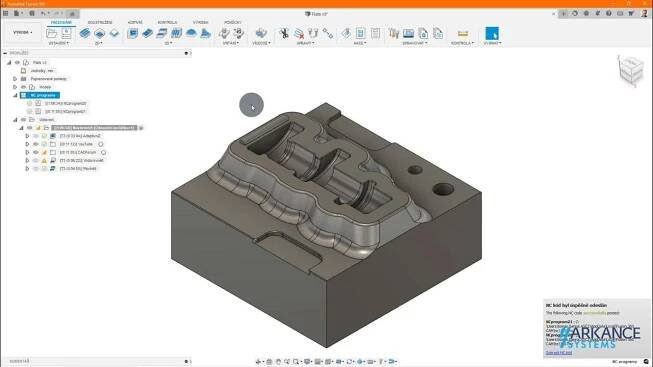Click the 3D pocket clearing icon
This screenshot has height=367, width=653.
point(147,33)
